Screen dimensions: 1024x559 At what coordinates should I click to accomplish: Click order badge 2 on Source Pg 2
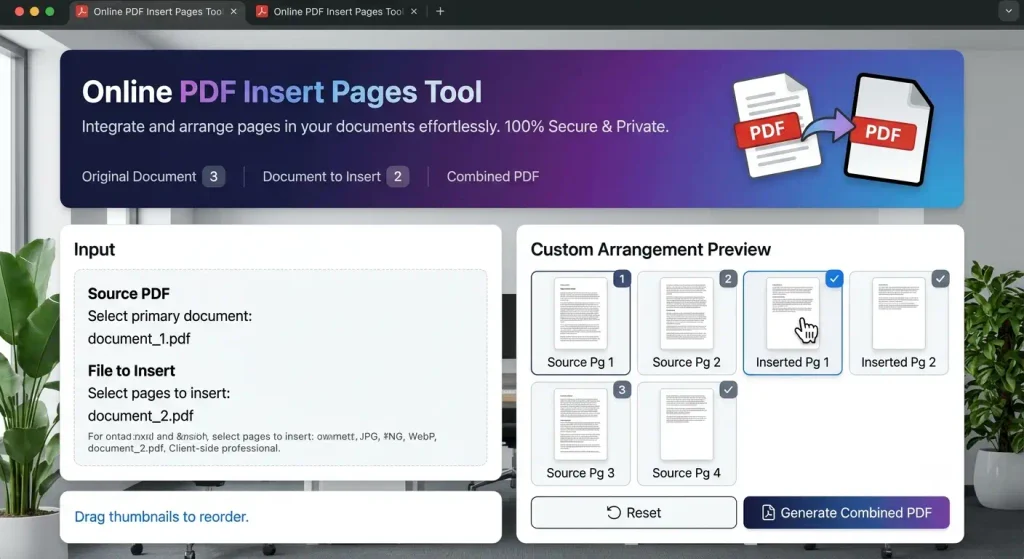[728, 279]
